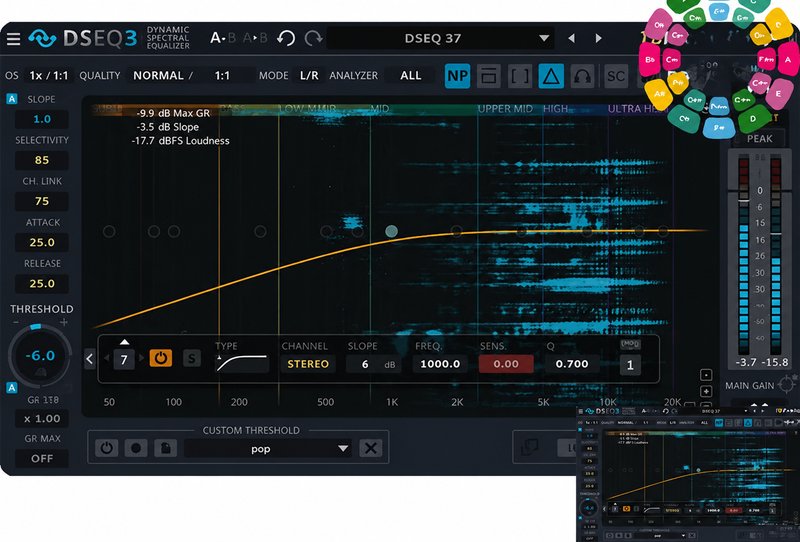Click the up arrow above band number 7
The image size is (800, 542).
(x=124, y=342)
